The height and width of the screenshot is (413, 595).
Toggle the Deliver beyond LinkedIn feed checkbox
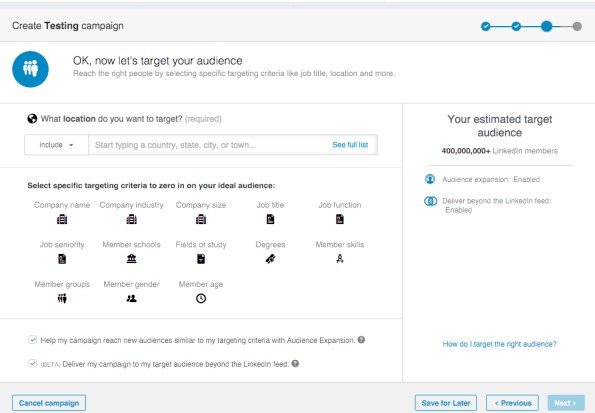[33, 364]
